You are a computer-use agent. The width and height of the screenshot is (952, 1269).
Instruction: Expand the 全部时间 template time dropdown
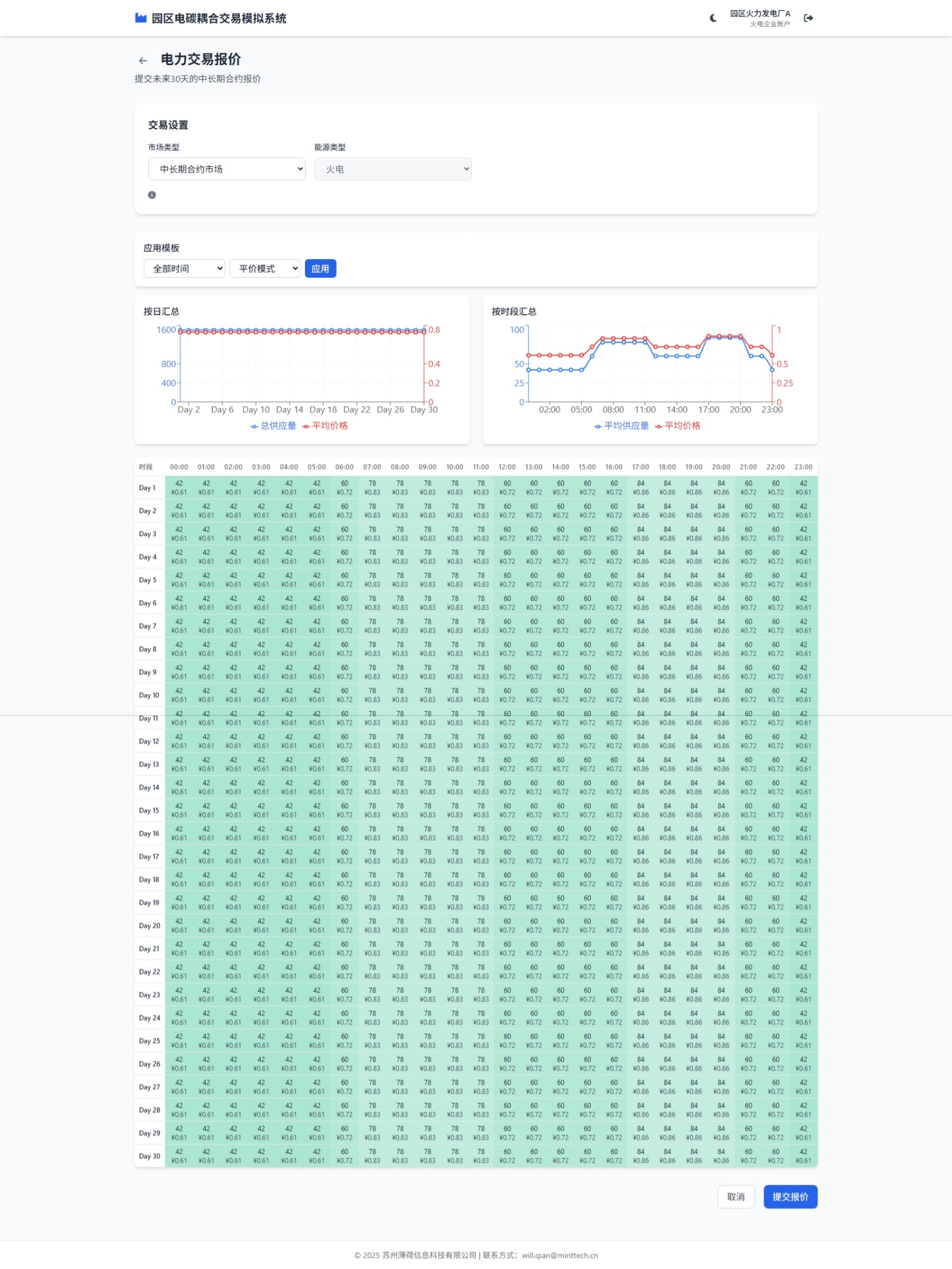[184, 269]
